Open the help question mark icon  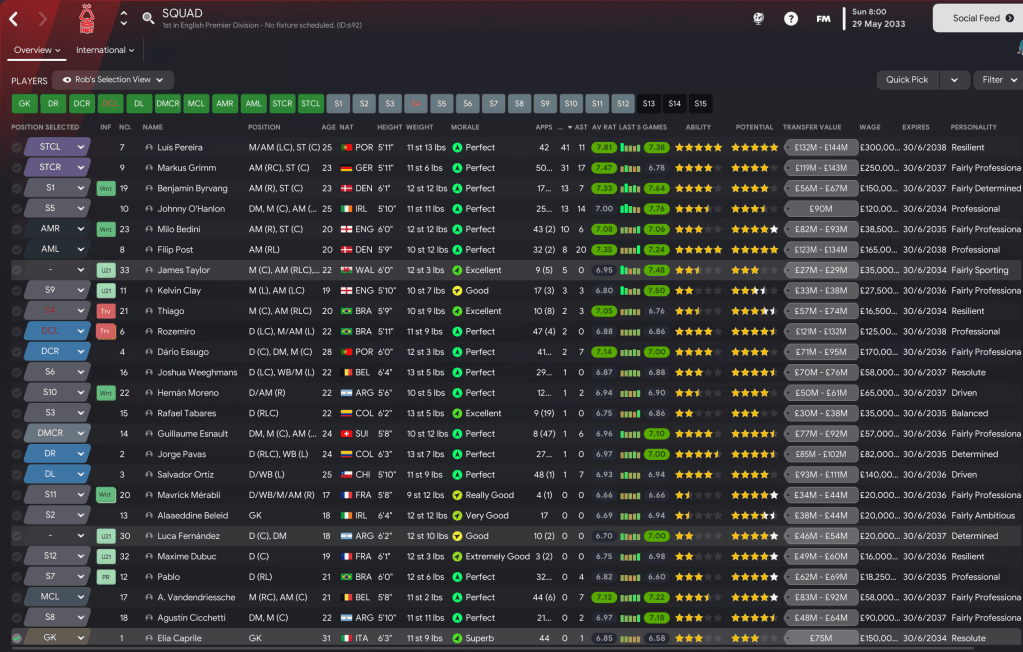click(791, 19)
